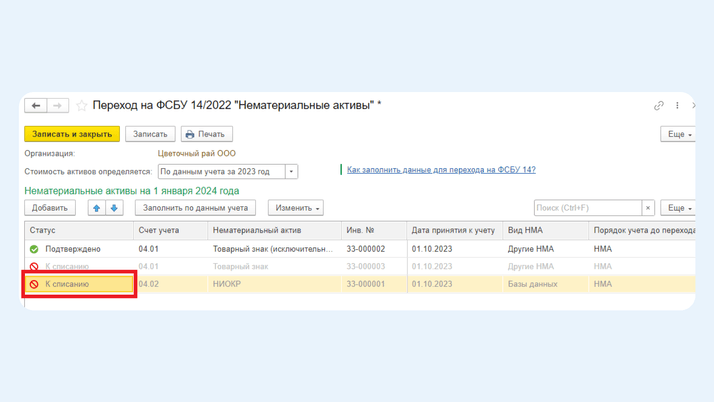The width and height of the screenshot is (714, 402).
Task: Copy link via the chain icon
Action: coord(659,106)
